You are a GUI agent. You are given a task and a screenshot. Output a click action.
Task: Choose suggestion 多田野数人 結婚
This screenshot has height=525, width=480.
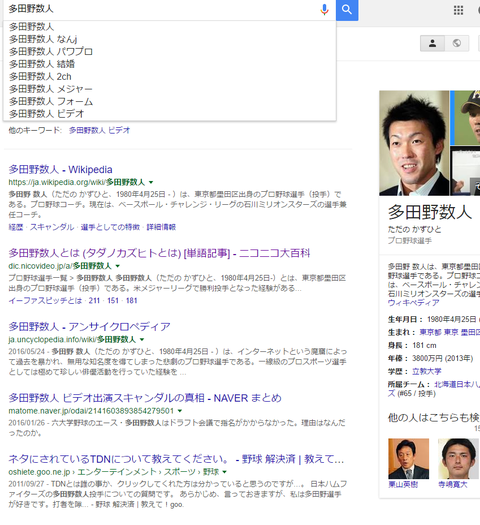click(x=169, y=64)
